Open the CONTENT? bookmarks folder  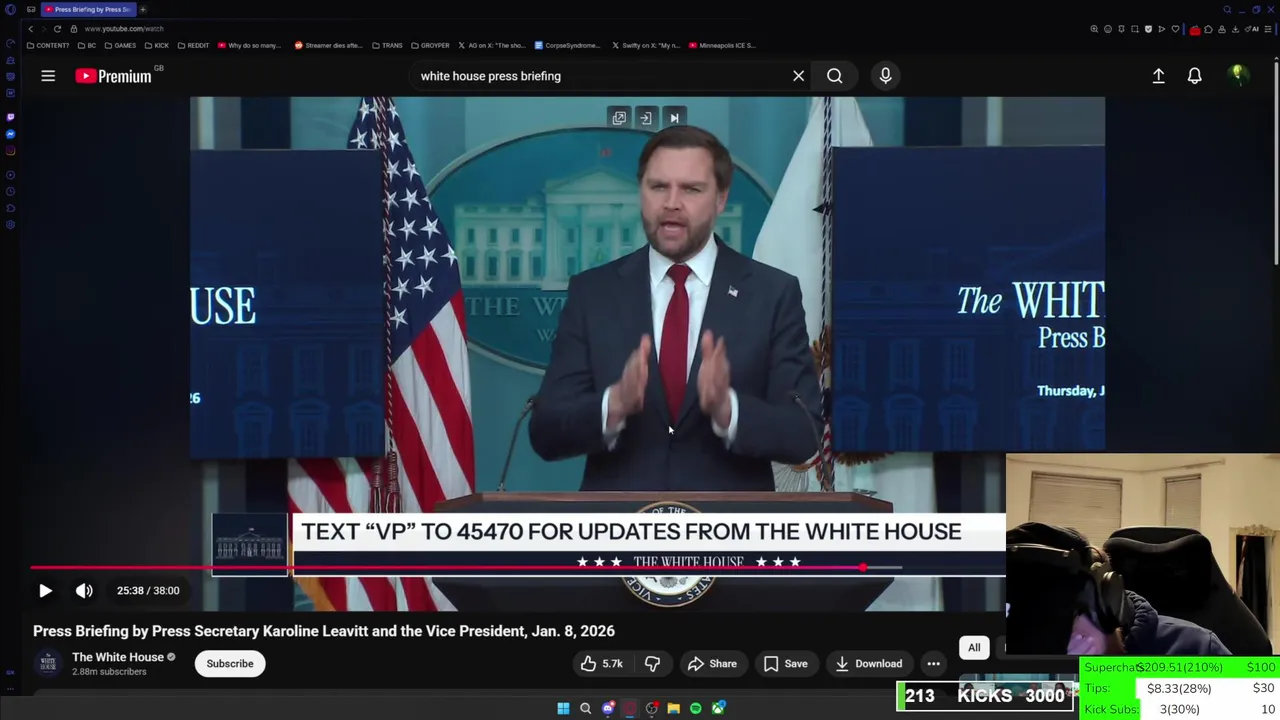pyautogui.click(x=48, y=45)
